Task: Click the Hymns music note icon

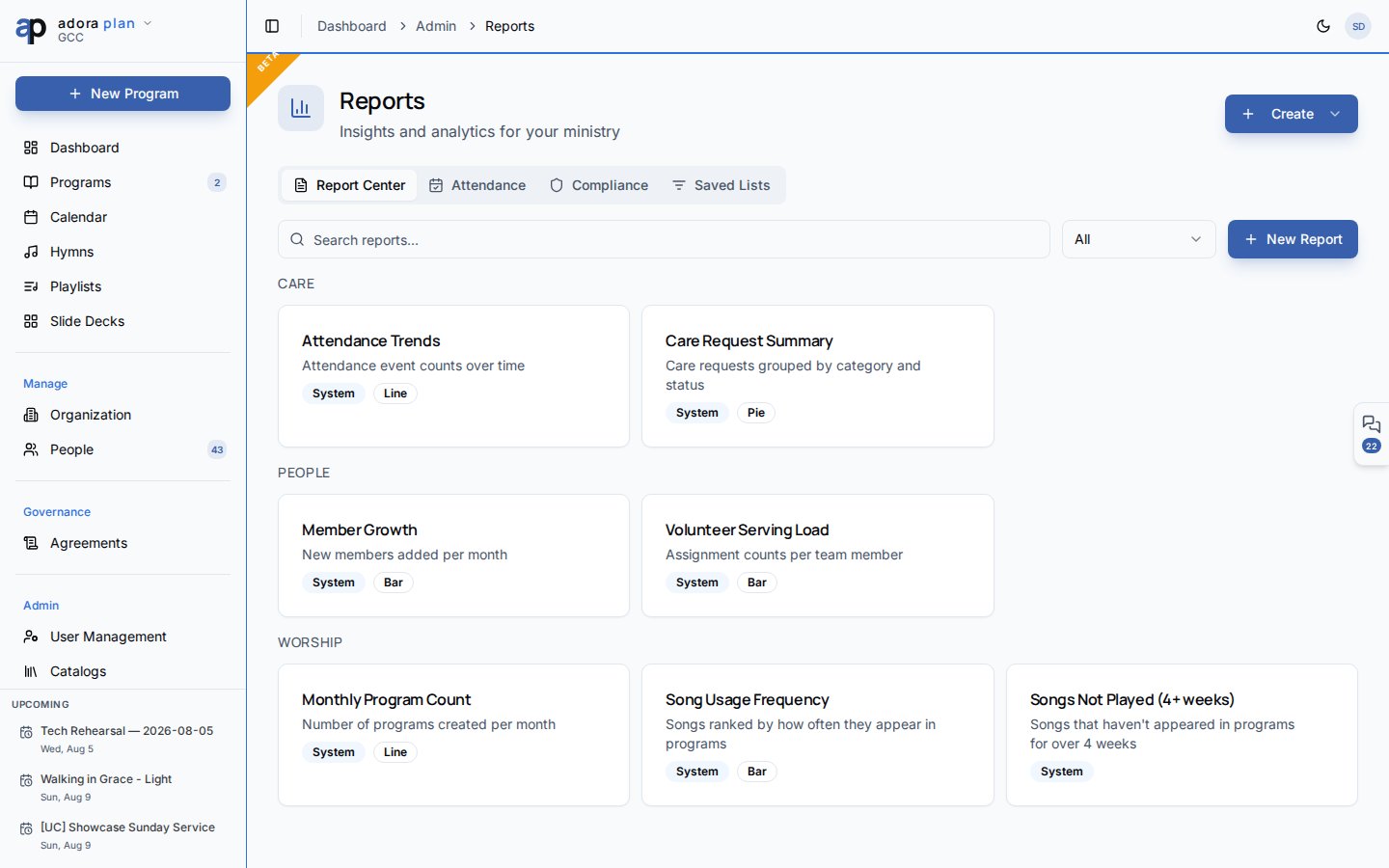Action: coord(31,252)
